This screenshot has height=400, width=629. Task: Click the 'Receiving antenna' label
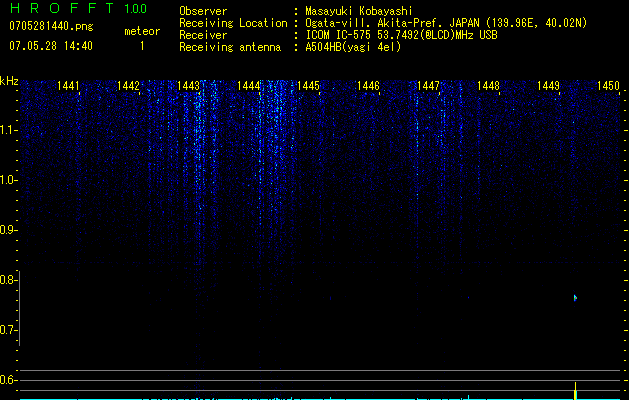pos(230,47)
